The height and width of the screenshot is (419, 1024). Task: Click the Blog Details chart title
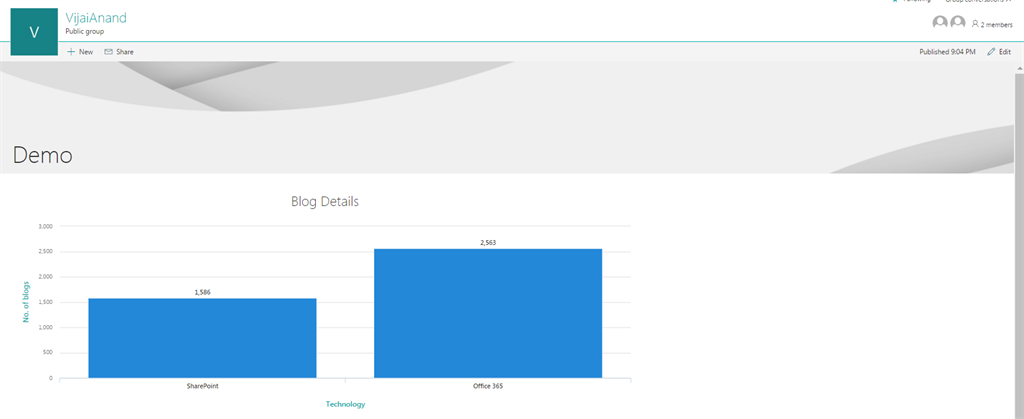point(325,202)
